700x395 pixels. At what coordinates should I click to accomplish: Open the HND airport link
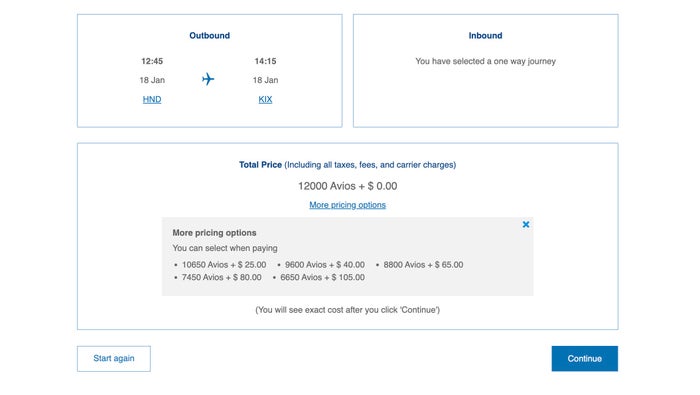152,100
